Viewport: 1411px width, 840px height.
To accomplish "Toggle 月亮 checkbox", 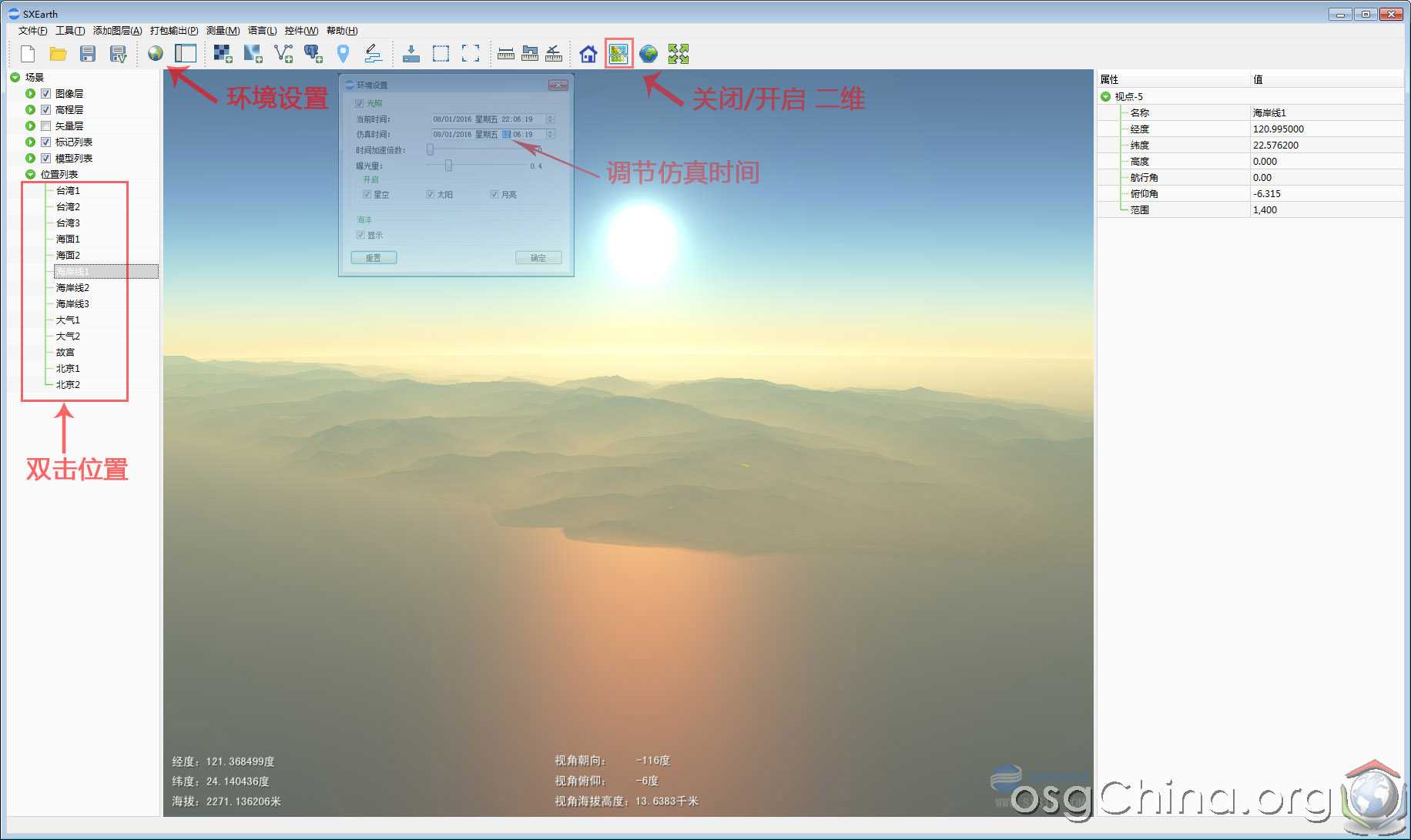I will coord(494,194).
